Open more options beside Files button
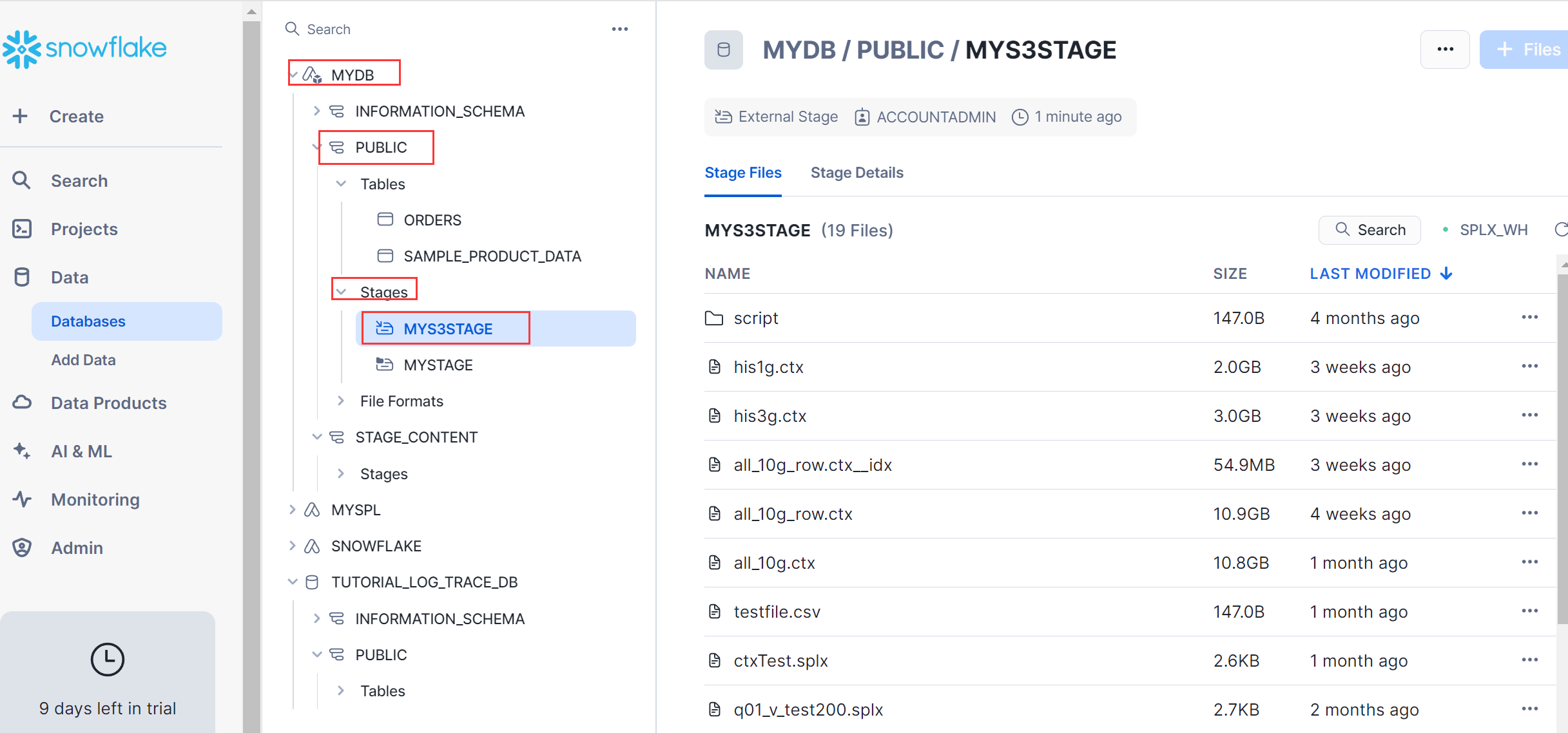 point(1444,50)
